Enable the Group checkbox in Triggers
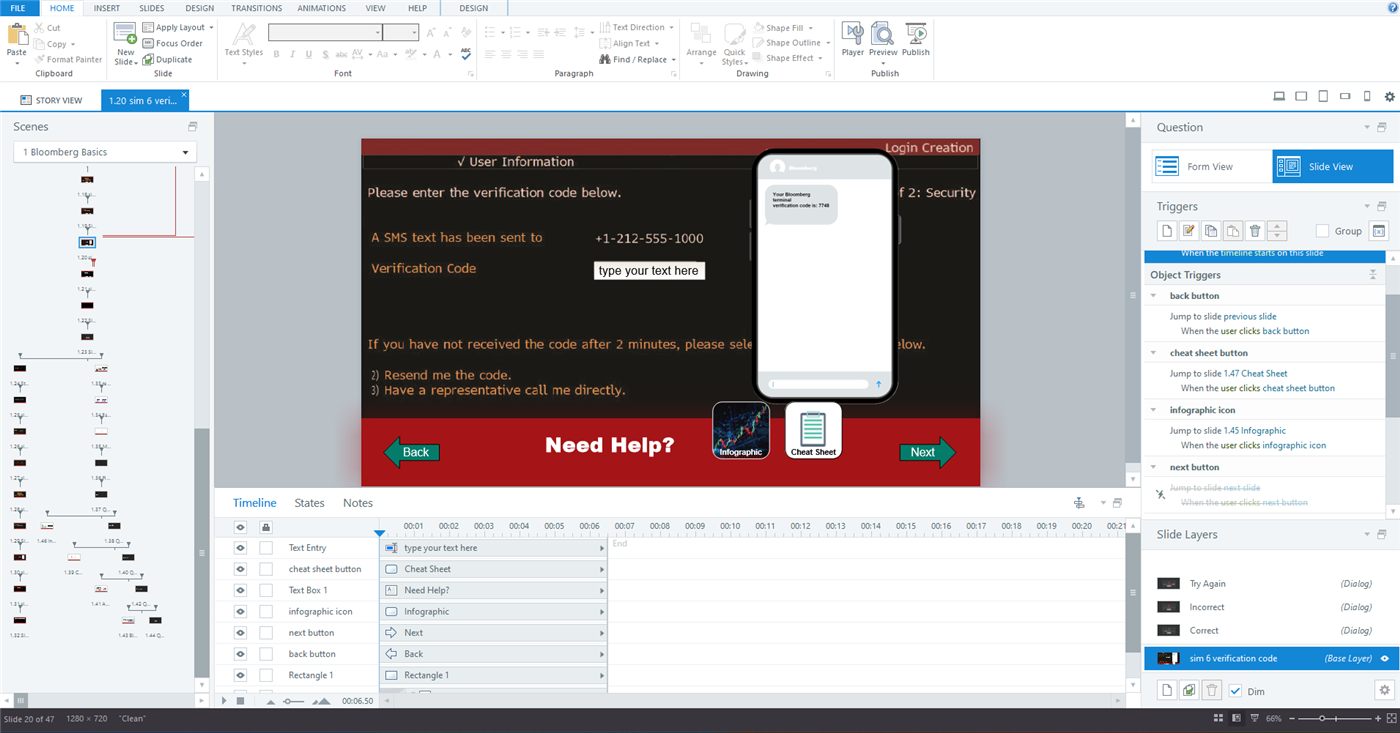The image size is (1400, 733). [x=1323, y=231]
